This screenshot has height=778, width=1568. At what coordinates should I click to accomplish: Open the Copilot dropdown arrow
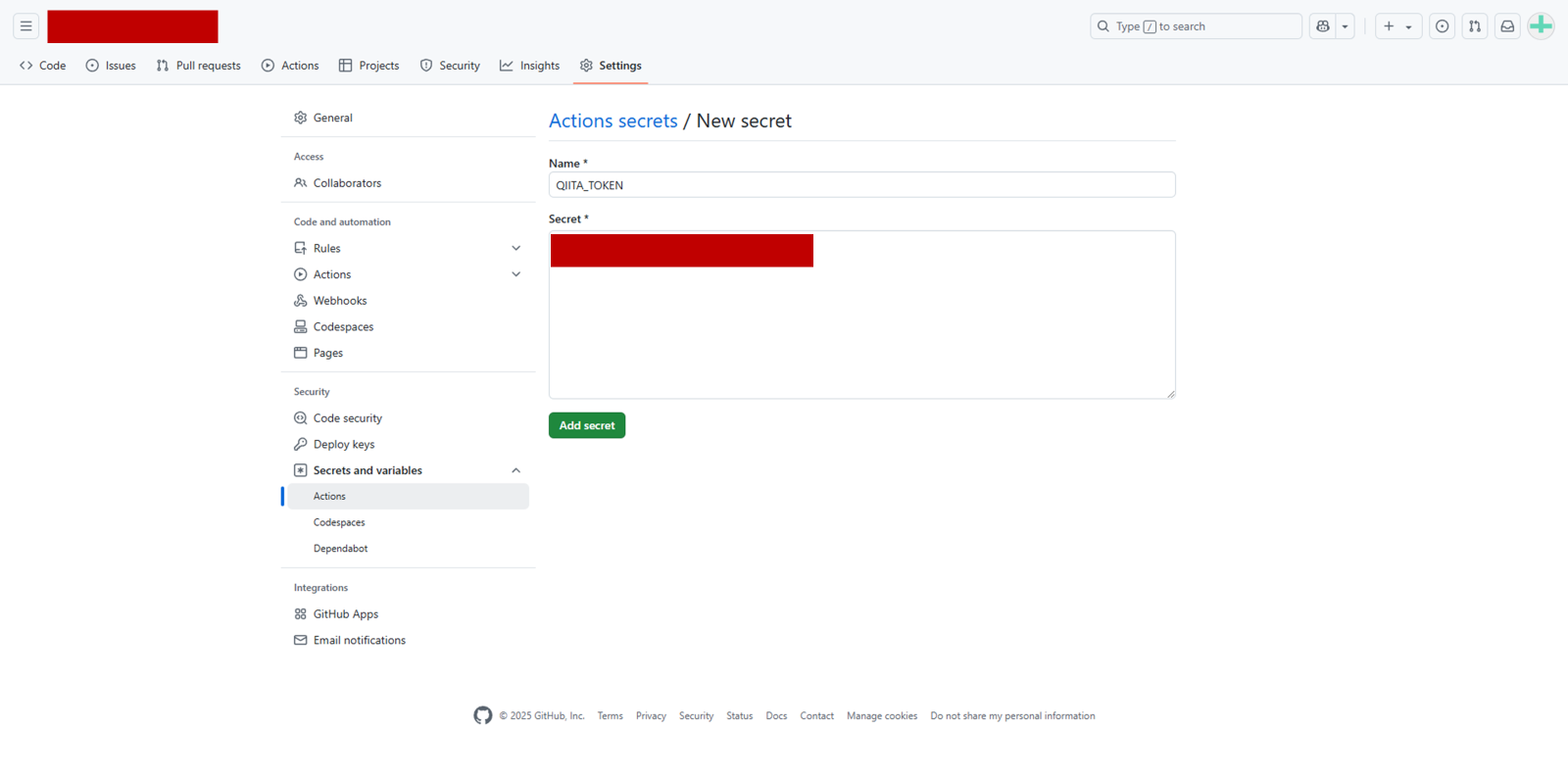click(1345, 26)
